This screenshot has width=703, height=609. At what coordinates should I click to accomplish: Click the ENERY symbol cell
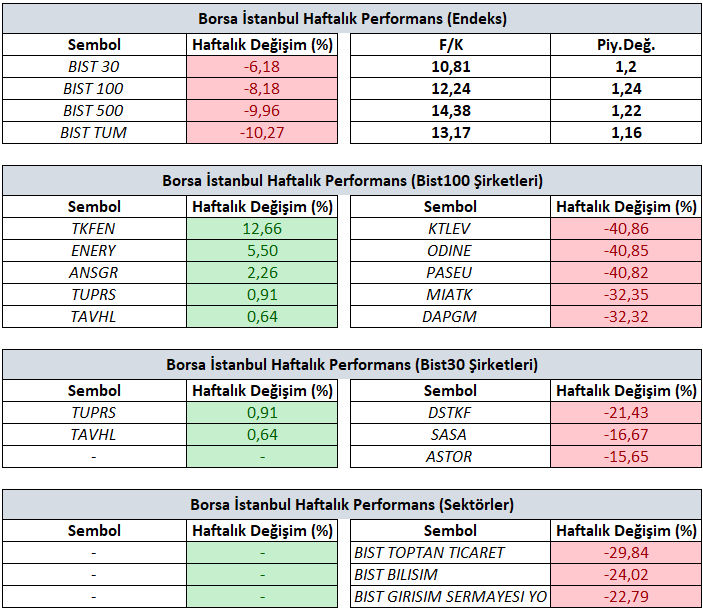click(x=94, y=251)
